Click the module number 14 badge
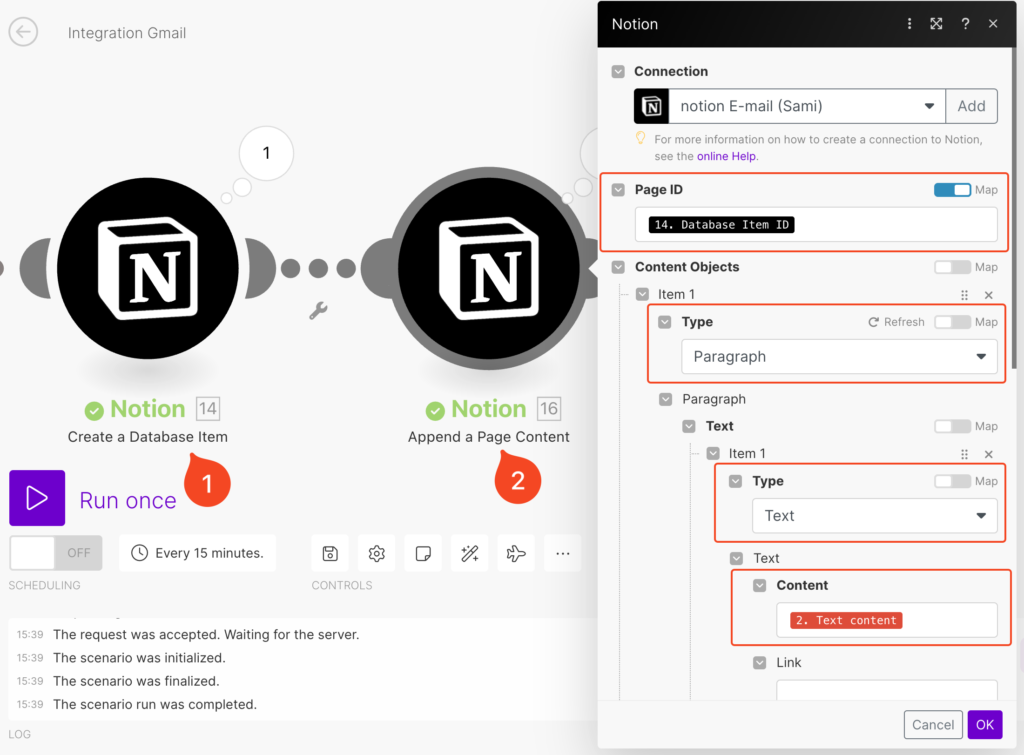 pos(208,409)
